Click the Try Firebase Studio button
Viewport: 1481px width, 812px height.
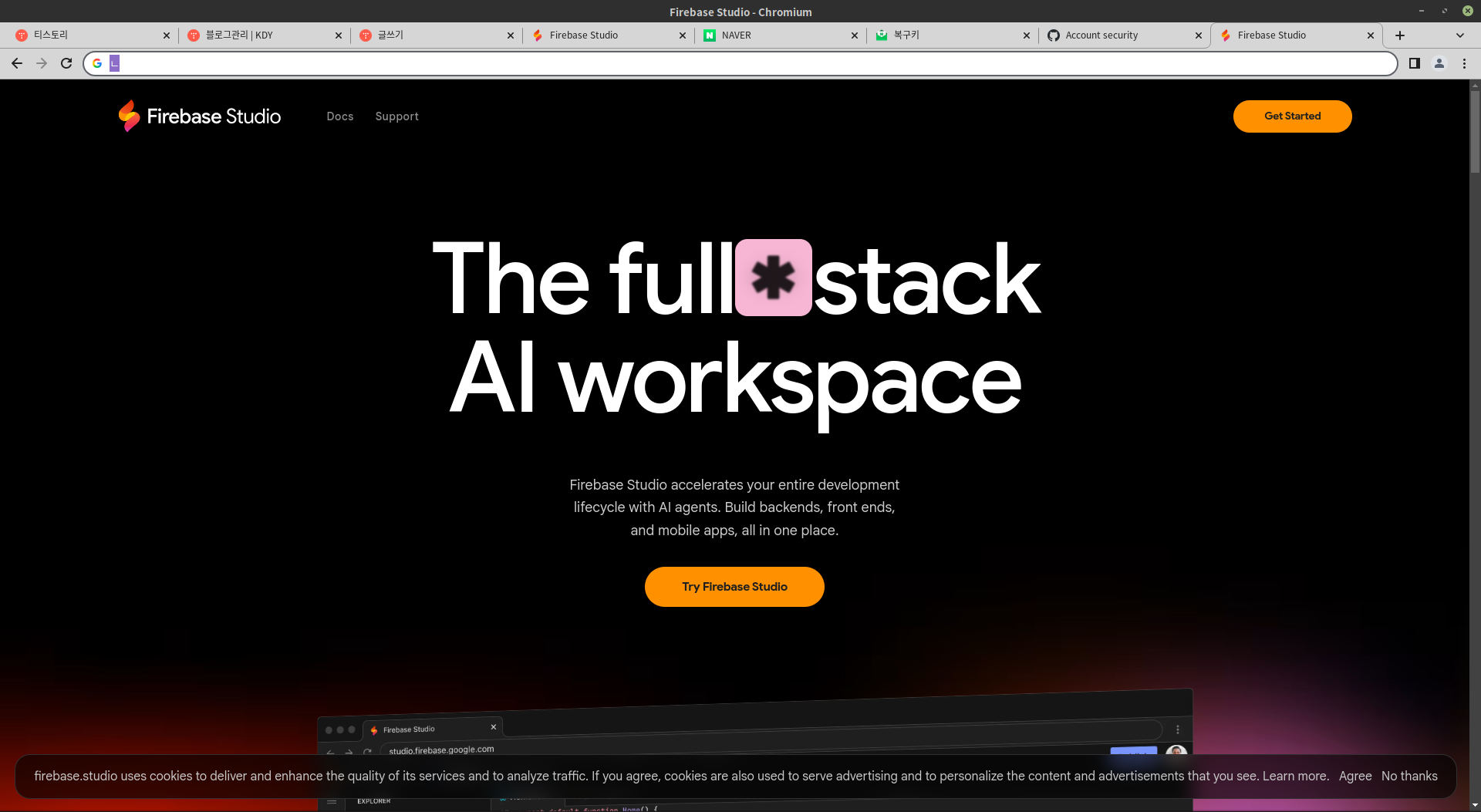coord(734,587)
